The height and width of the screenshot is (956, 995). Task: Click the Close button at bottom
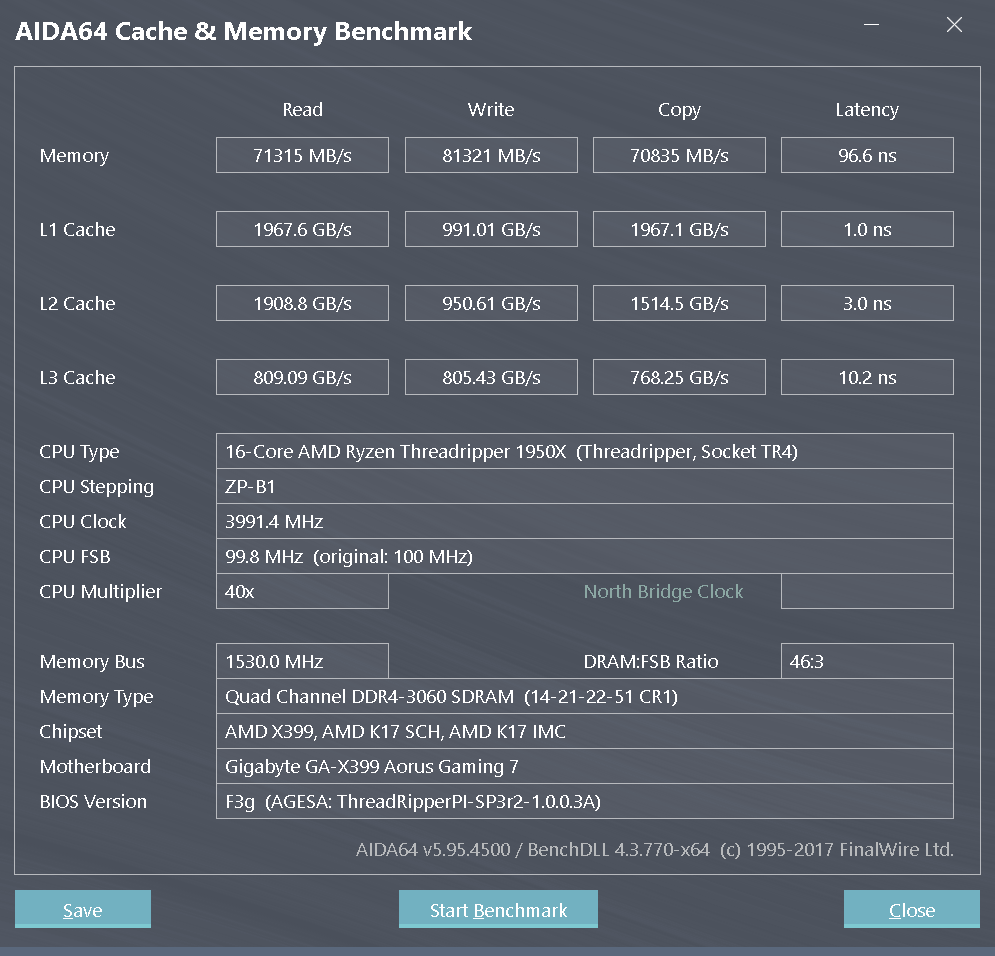[912, 909]
